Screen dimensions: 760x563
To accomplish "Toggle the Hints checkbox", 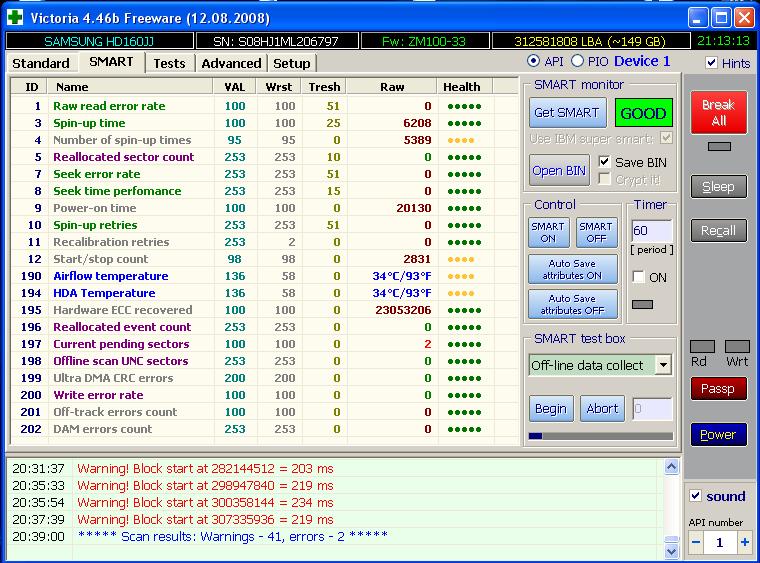I will [711, 63].
